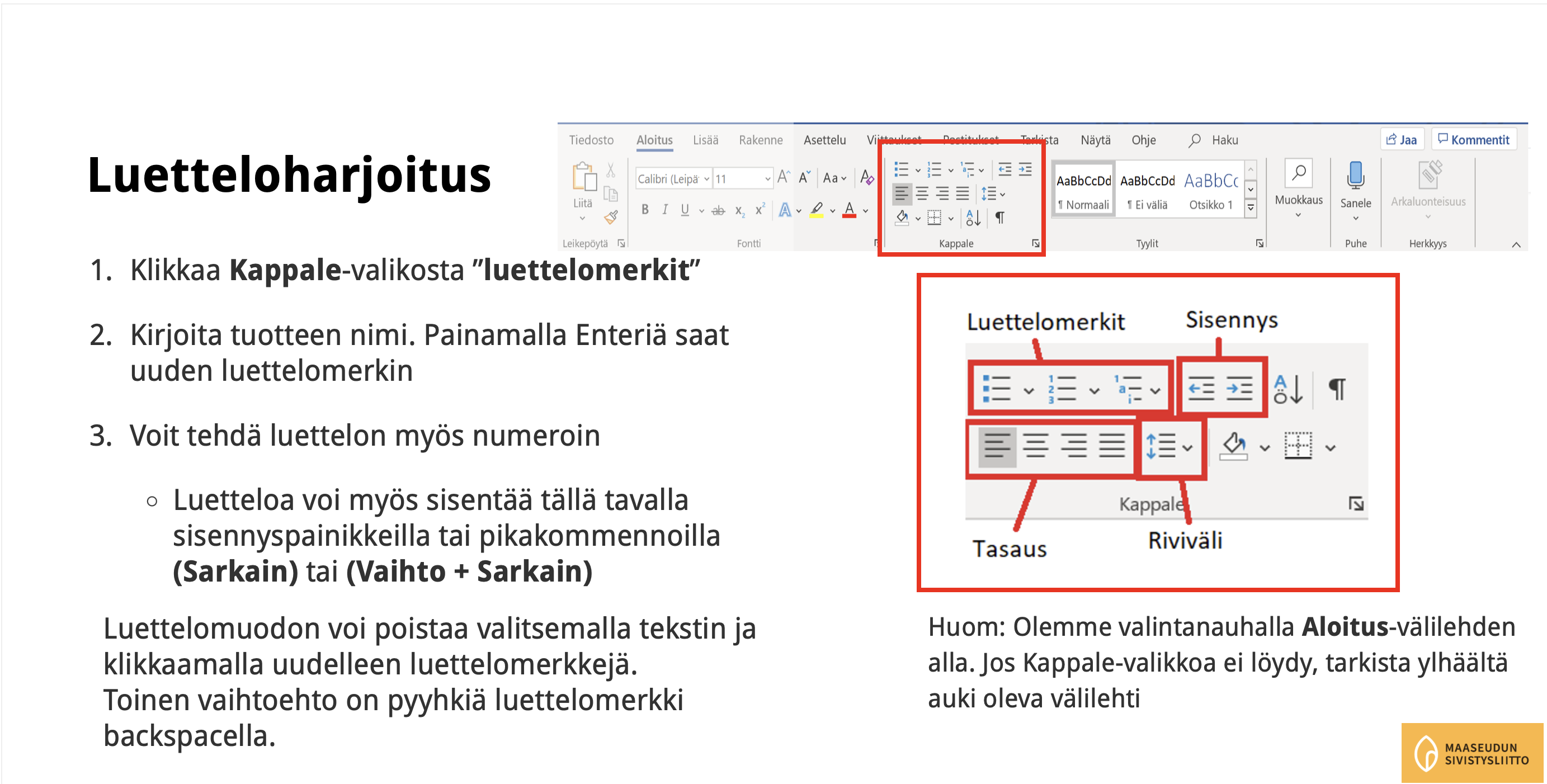This screenshot has width=1547, height=784.
Task: Click the clear formatting eraser icon
Action: click(866, 177)
